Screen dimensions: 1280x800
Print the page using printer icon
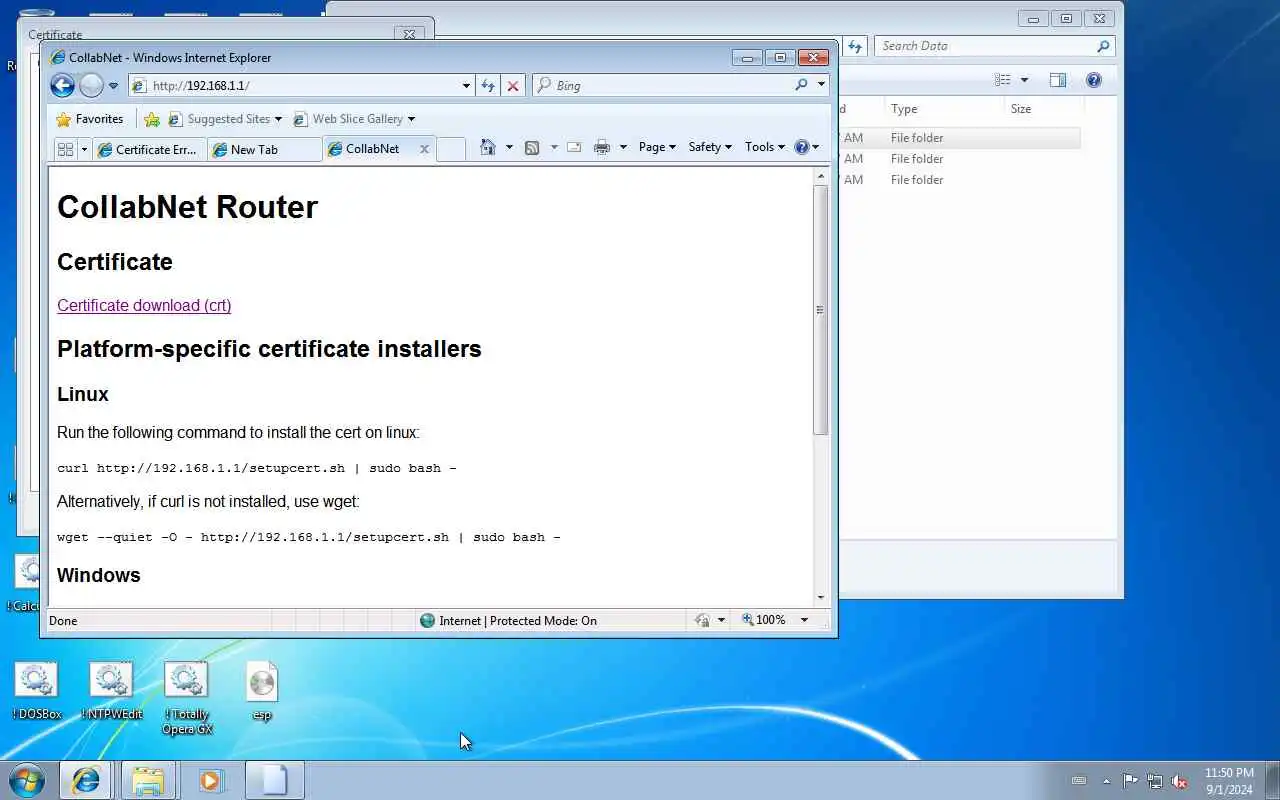tap(602, 147)
